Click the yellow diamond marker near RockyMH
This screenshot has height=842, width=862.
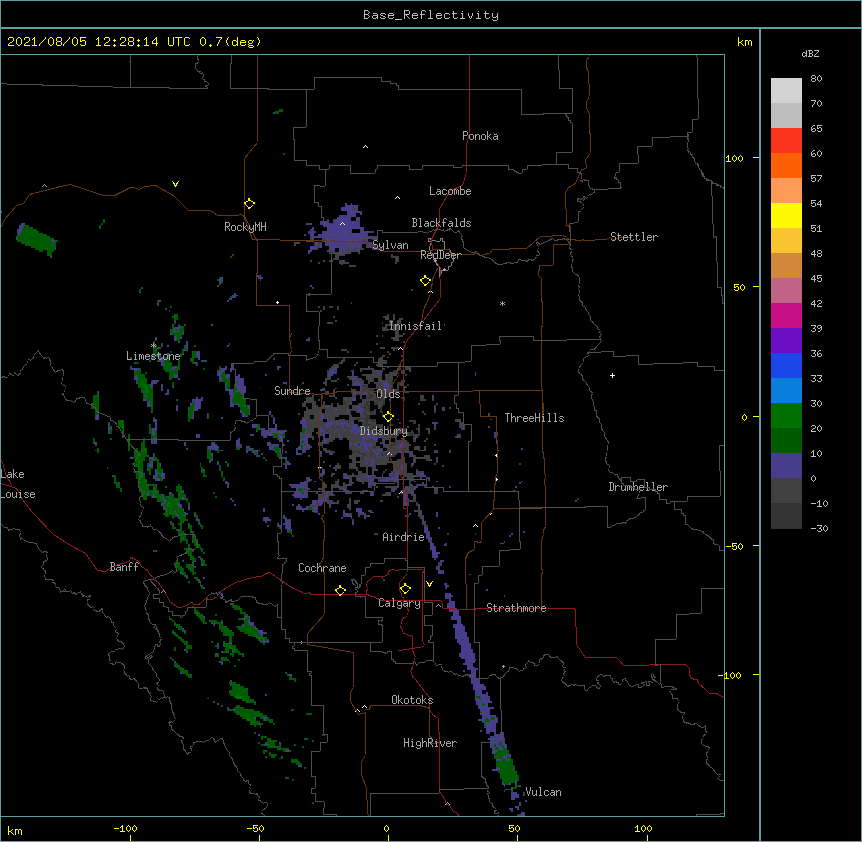pos(249,204)
